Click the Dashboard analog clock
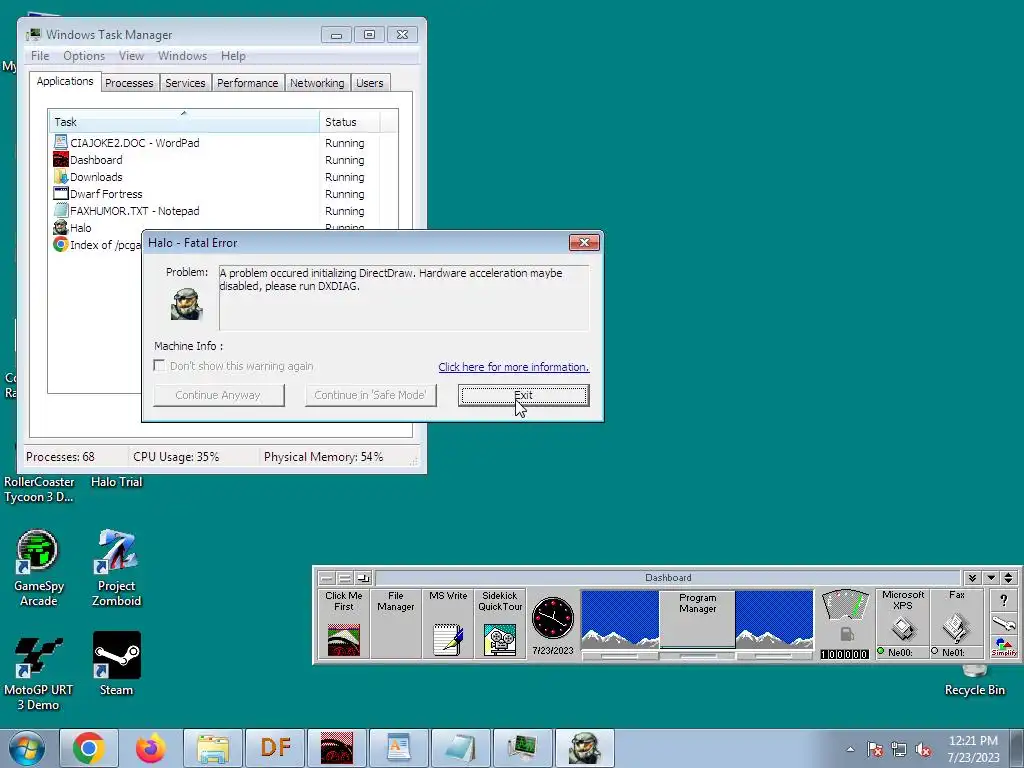 coord(553,617)
